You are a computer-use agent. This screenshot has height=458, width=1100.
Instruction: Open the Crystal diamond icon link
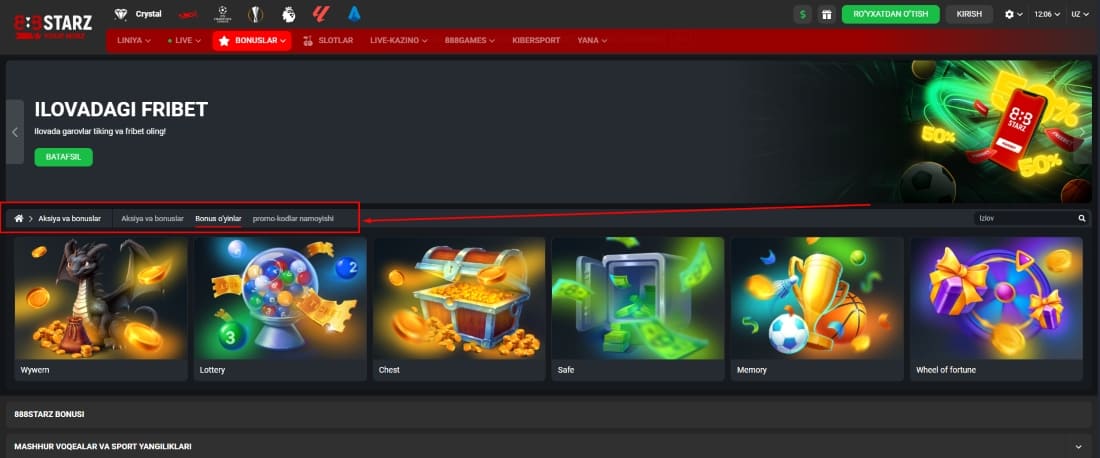coord(121,14)
